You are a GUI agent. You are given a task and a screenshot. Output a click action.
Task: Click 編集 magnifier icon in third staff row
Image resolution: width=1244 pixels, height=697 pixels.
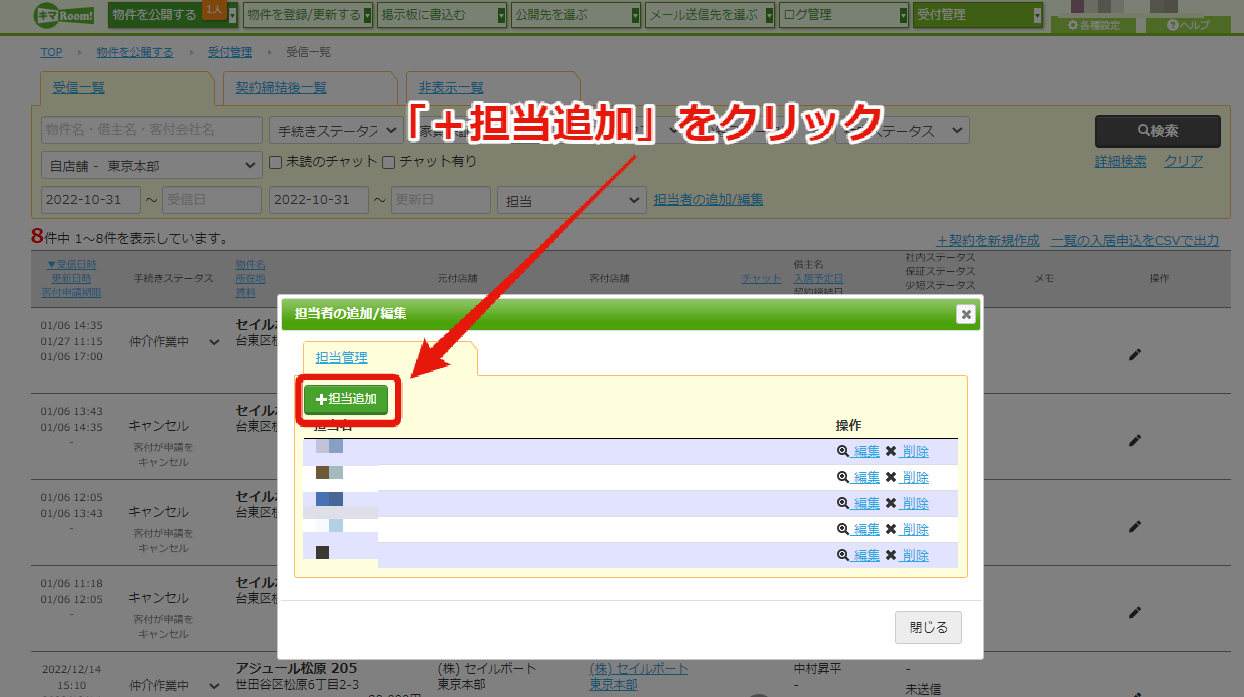(843, 503)
